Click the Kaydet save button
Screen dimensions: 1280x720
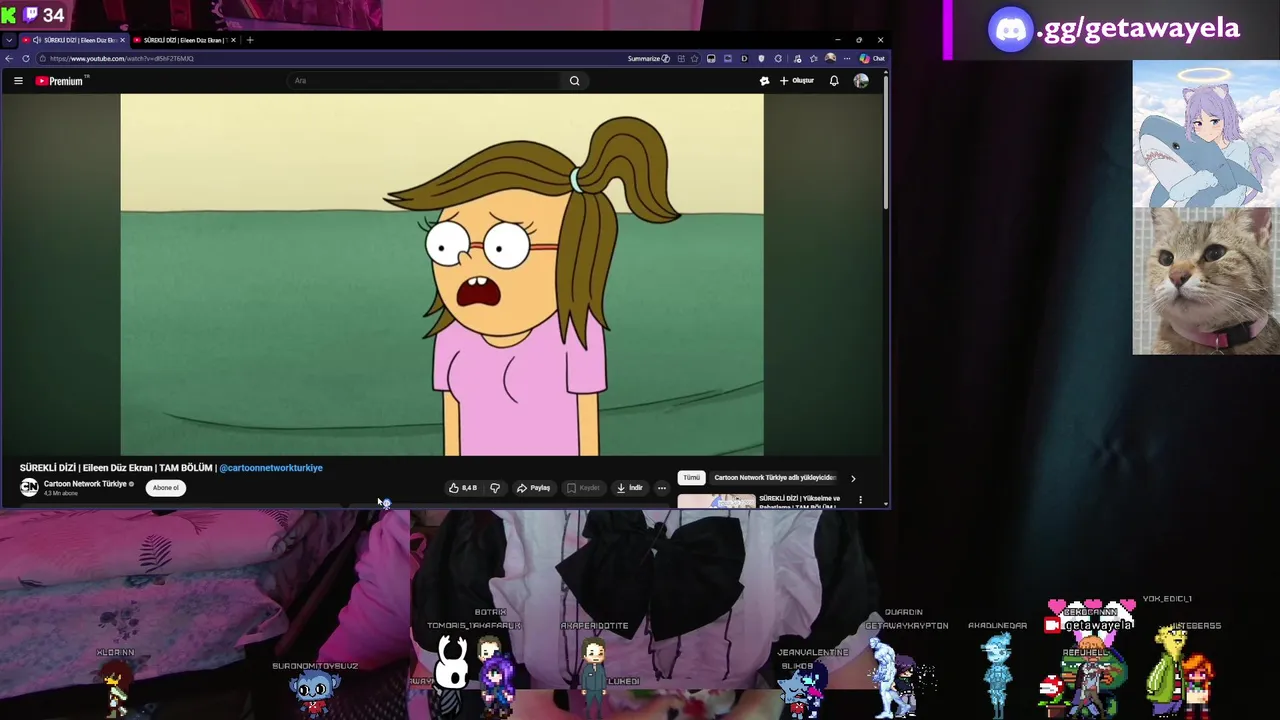[x=583, y=488]
